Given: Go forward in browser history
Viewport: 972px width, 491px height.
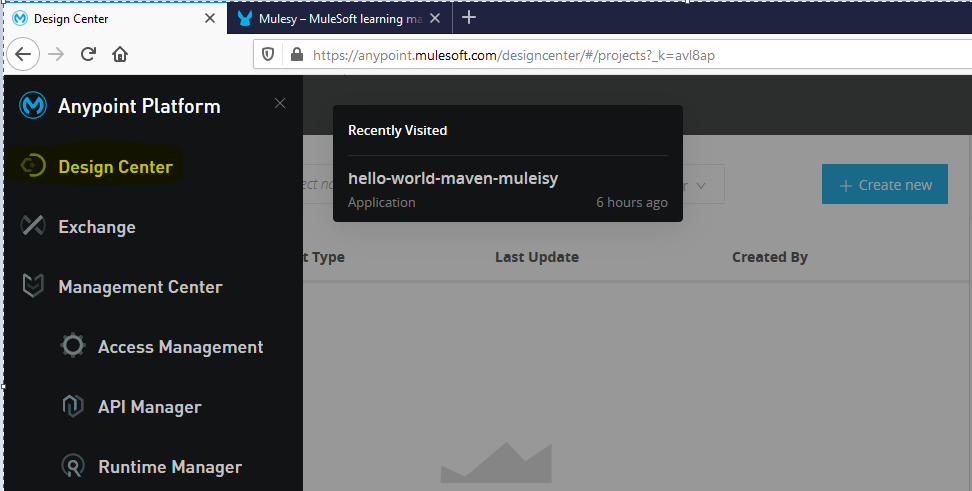Looking at the screenshot, I should point(56,55).
